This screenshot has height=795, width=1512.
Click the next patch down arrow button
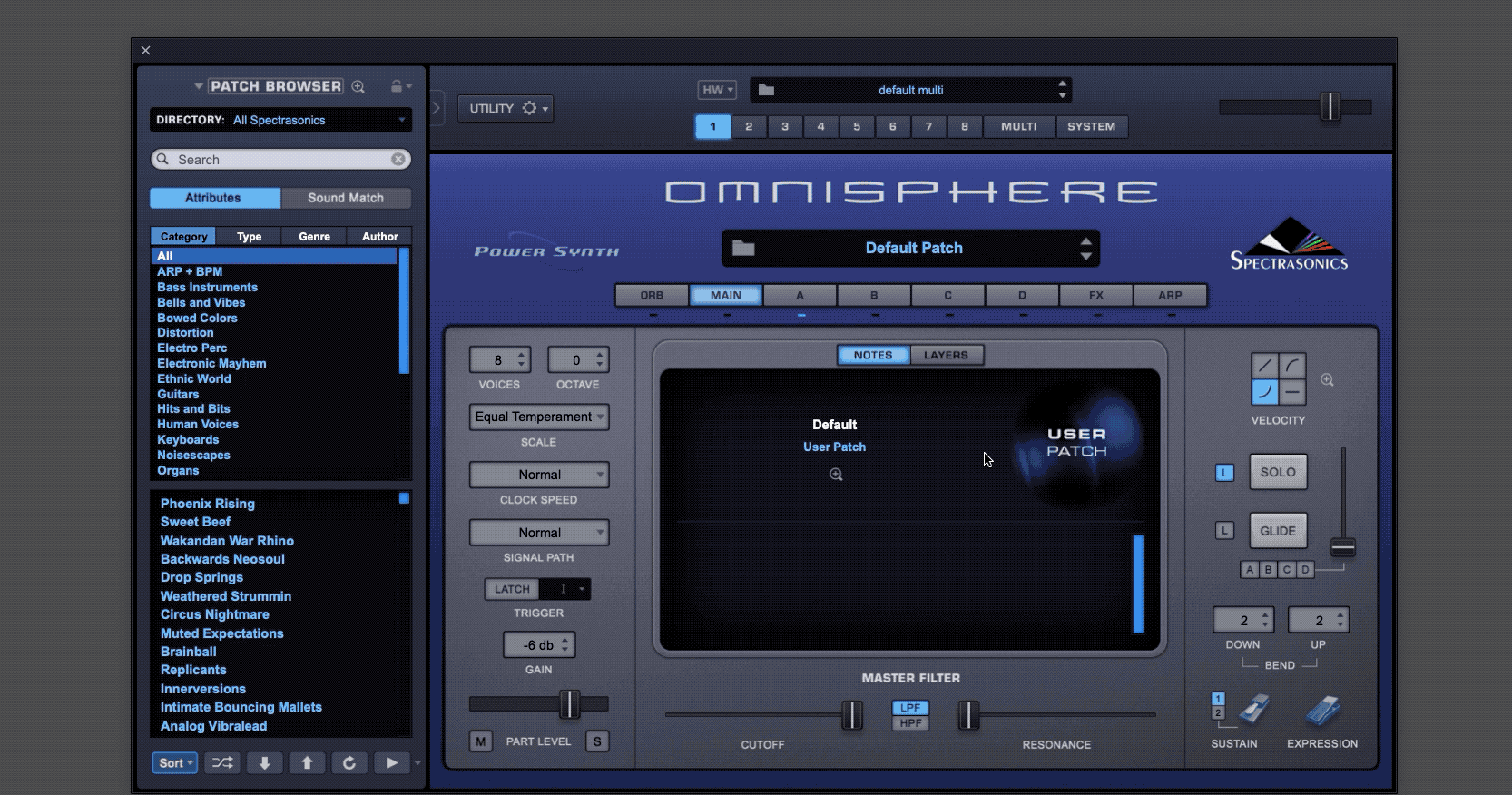point(265,763)
